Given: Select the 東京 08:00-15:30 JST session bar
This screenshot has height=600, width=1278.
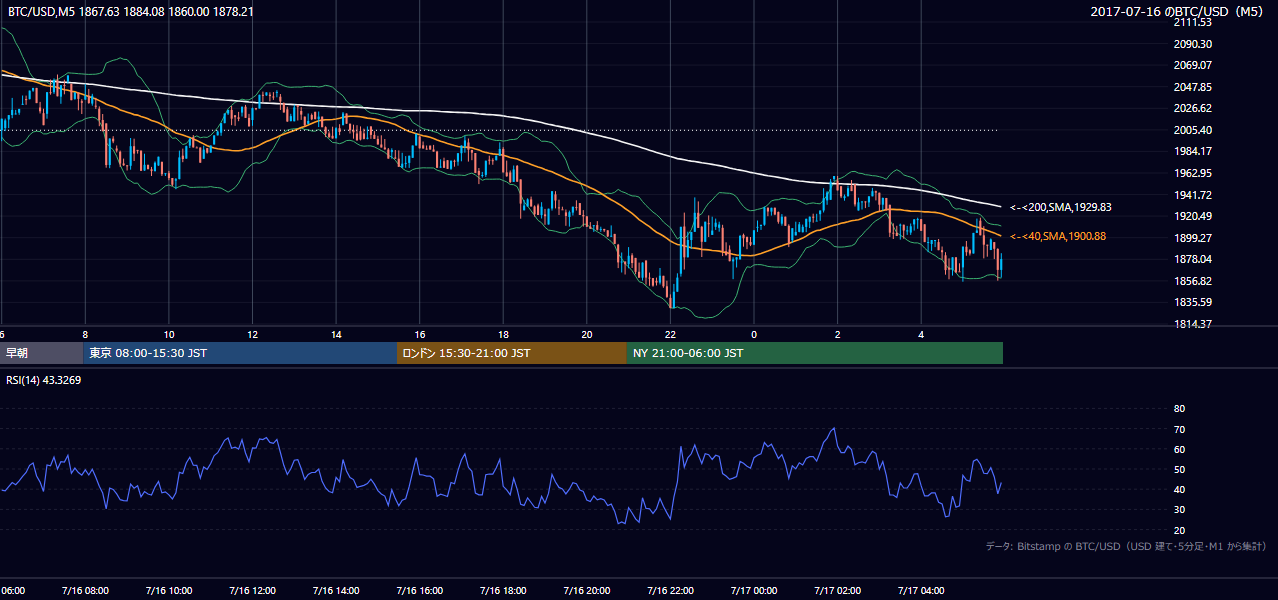Looking at the screenshot, I should (240, 353).
